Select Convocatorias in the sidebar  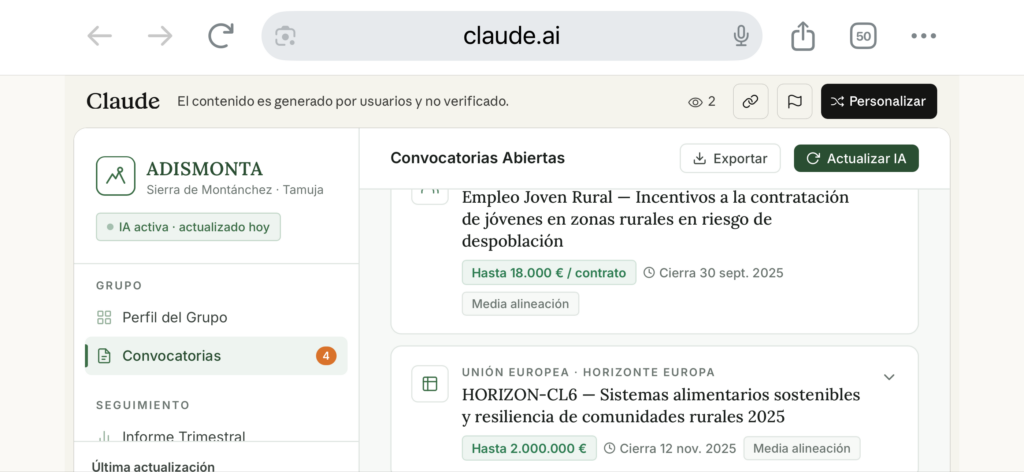[171, 356]
